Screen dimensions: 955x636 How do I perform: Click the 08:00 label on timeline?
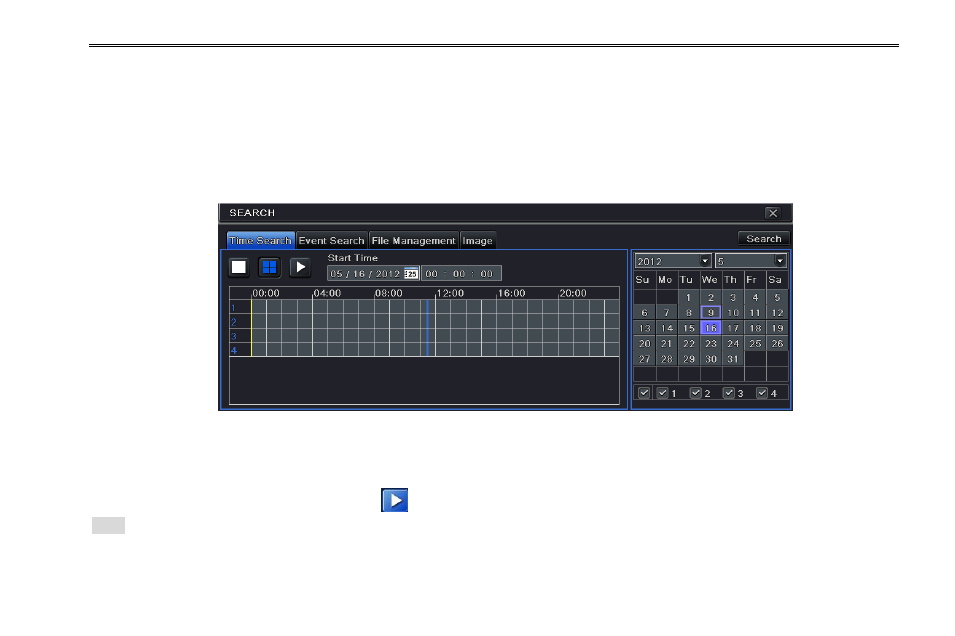[389, 293]
